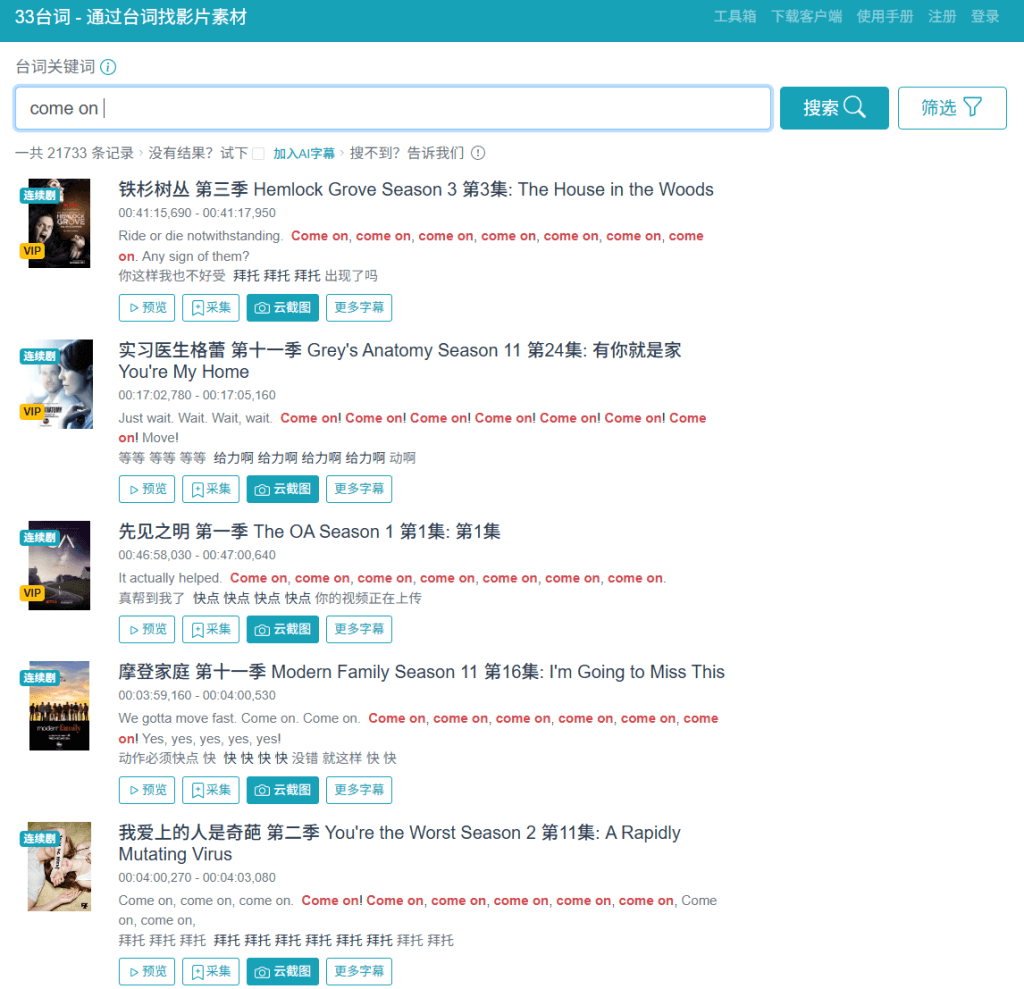
Task: Click the 登录 login link
Action: click(985, 16)
